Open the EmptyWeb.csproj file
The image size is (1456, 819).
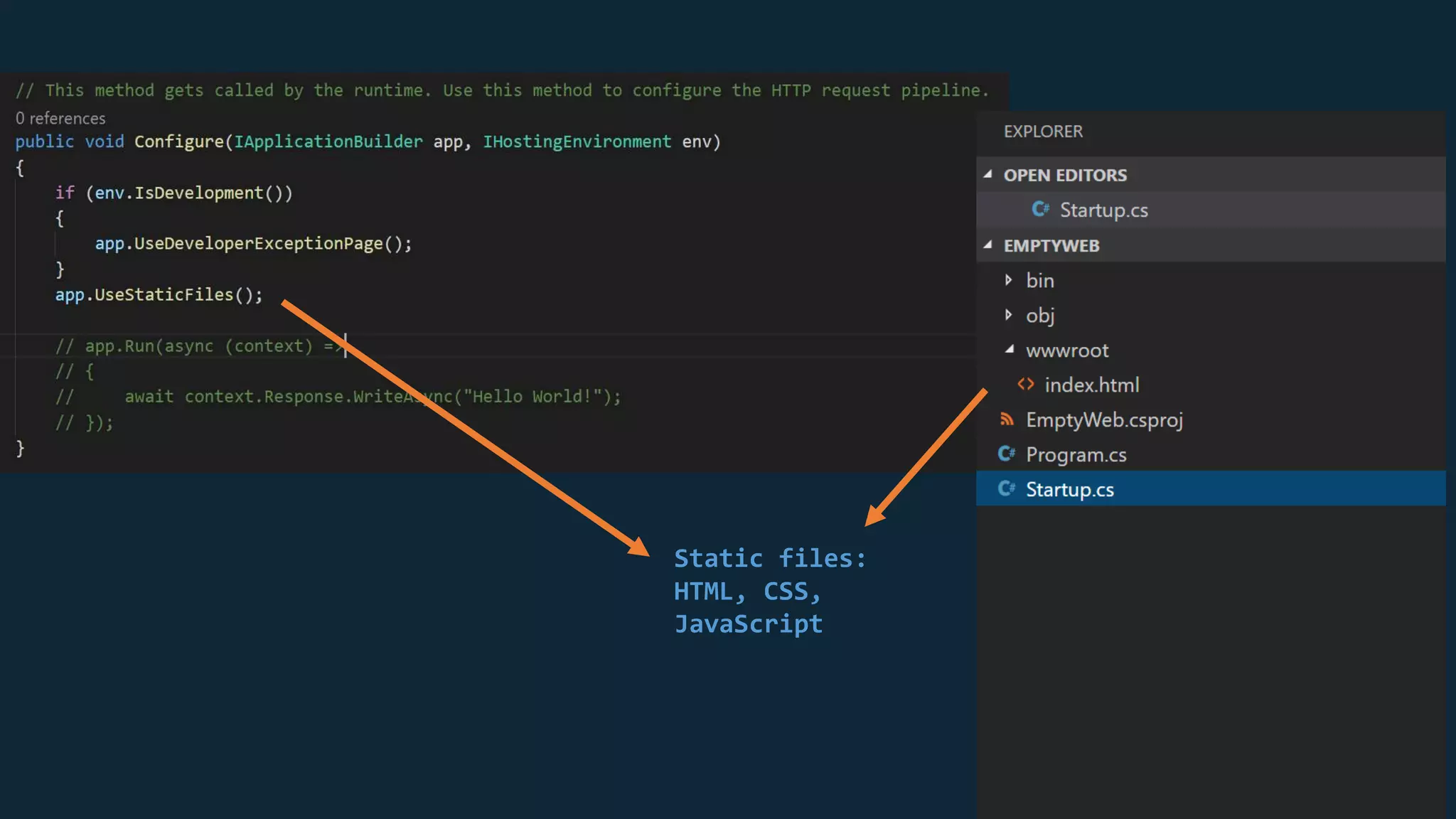[x=1104, y=420]
